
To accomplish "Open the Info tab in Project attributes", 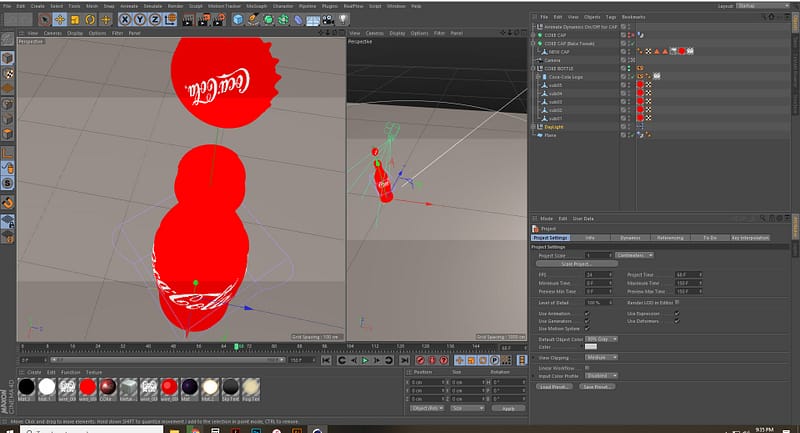I will tap(590, 238).
